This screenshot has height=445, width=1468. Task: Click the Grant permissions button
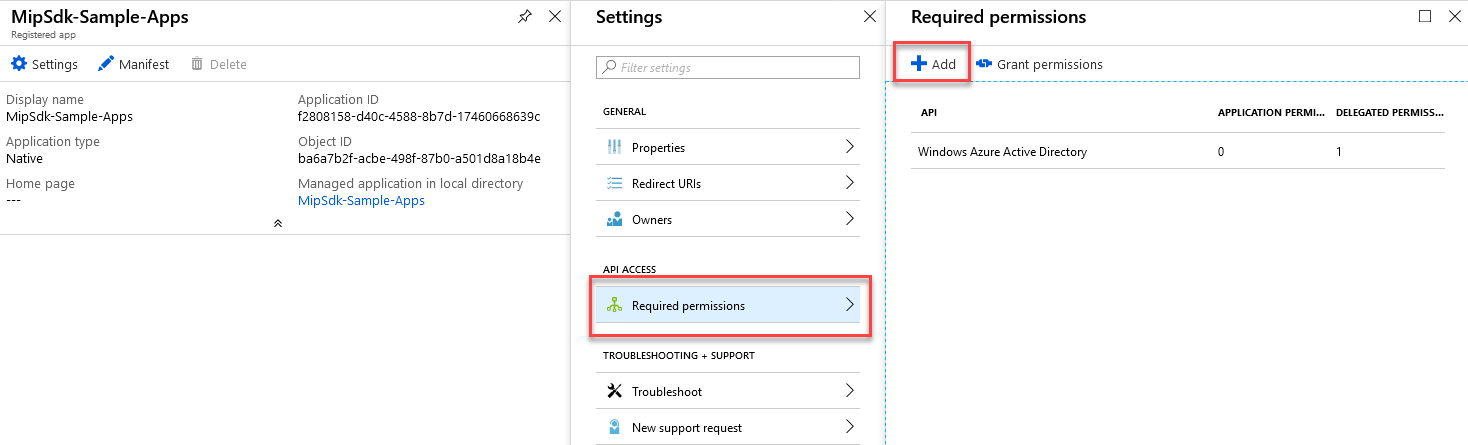point(1040,64)
